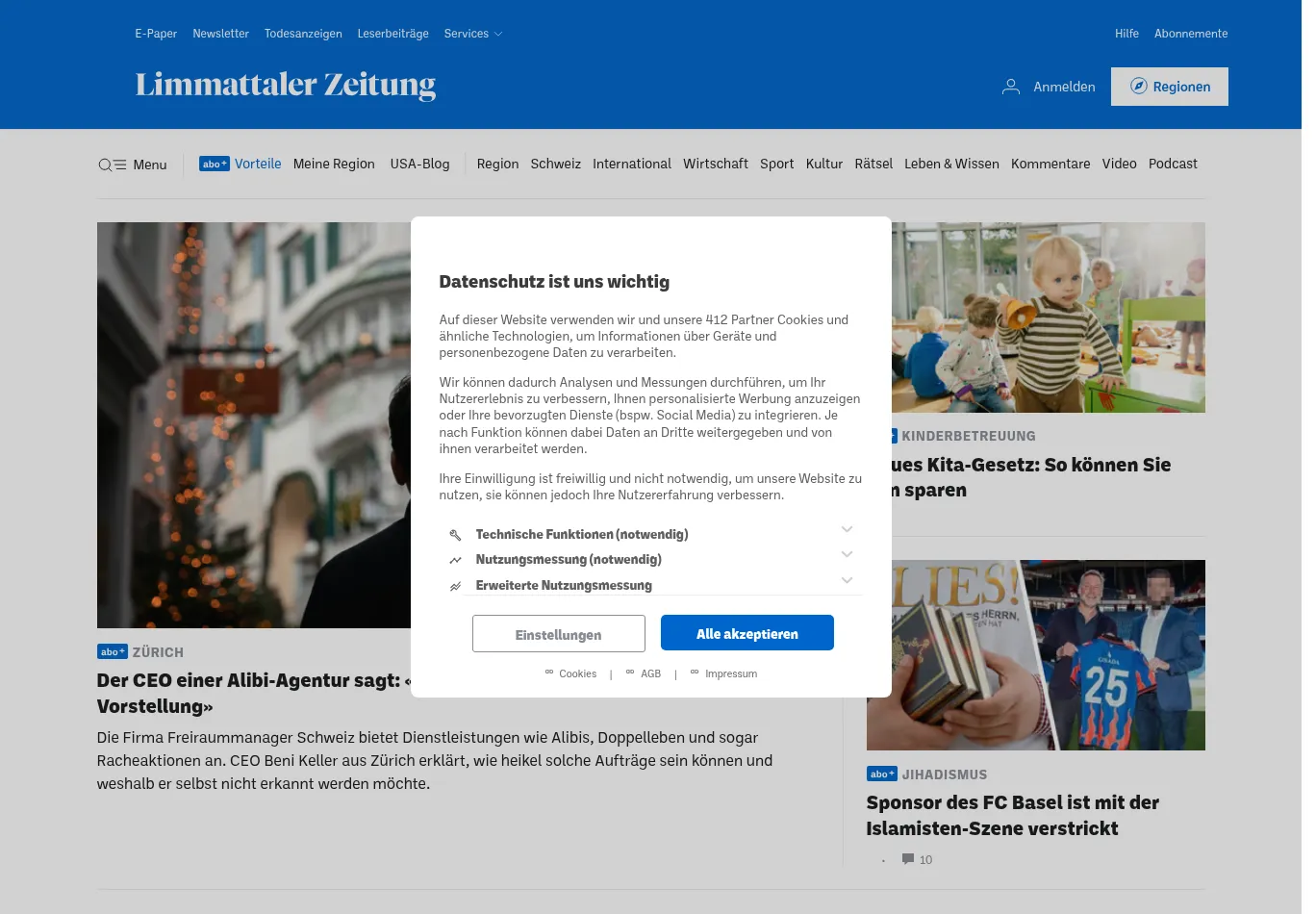Screen dimensions: 1316x914
Task: Click the wrench icon for Technische Funktionen
Action: pyautogui.click(x=456, y=535)
